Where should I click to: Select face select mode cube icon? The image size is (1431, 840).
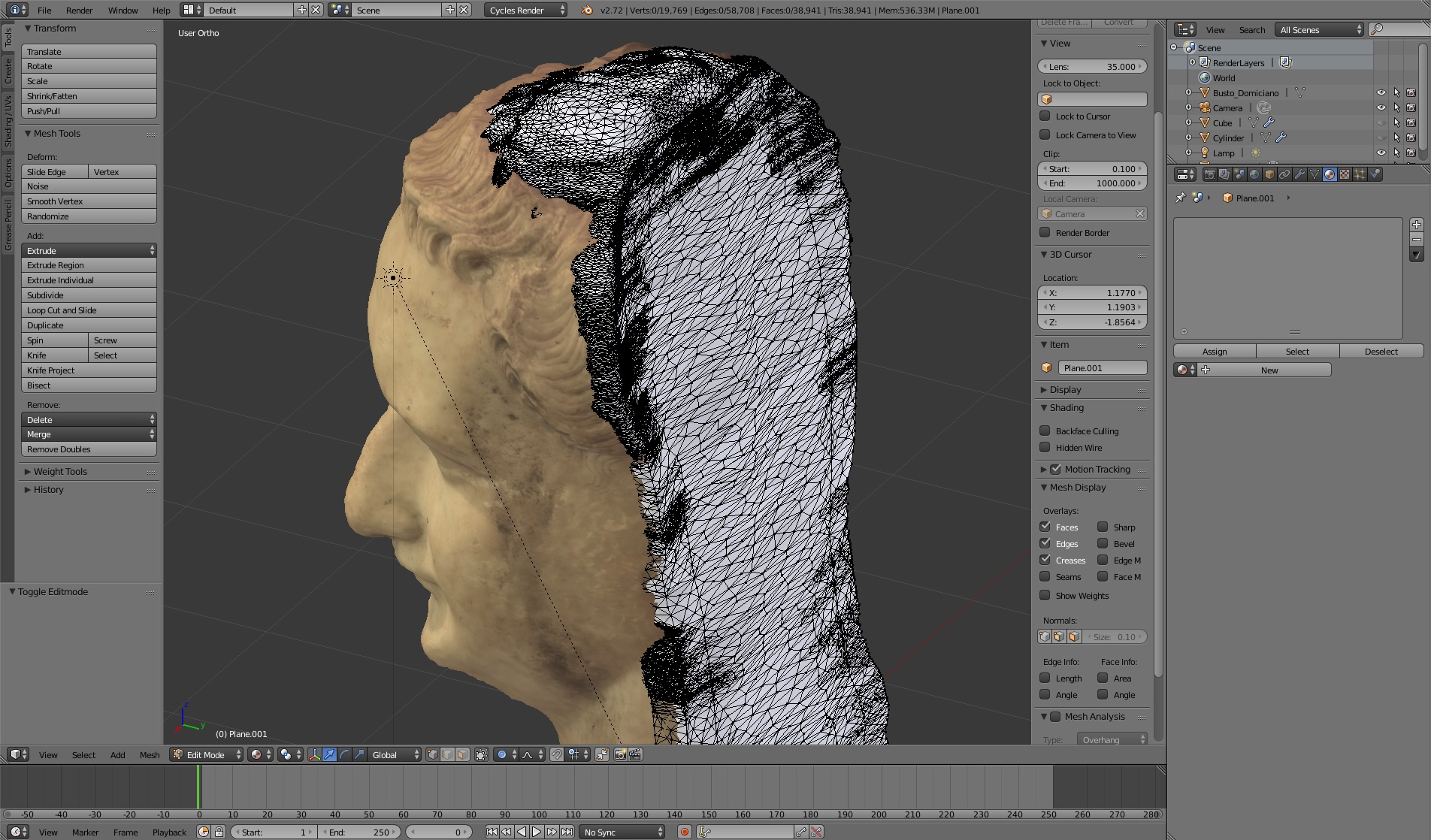point(462,754)
